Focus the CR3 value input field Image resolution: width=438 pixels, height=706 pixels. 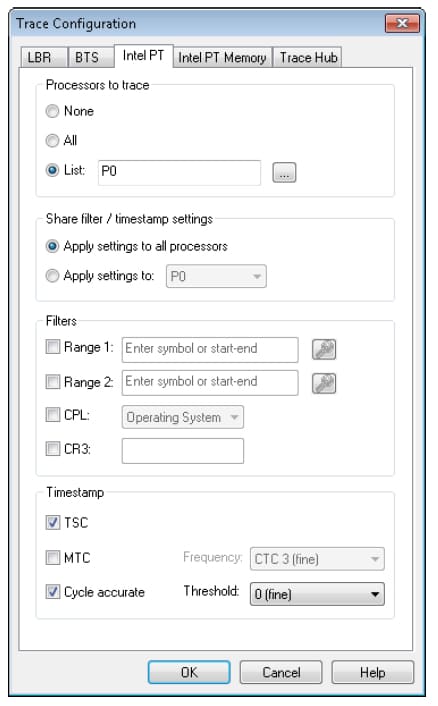pyautogui.click(x=183, y=451)
